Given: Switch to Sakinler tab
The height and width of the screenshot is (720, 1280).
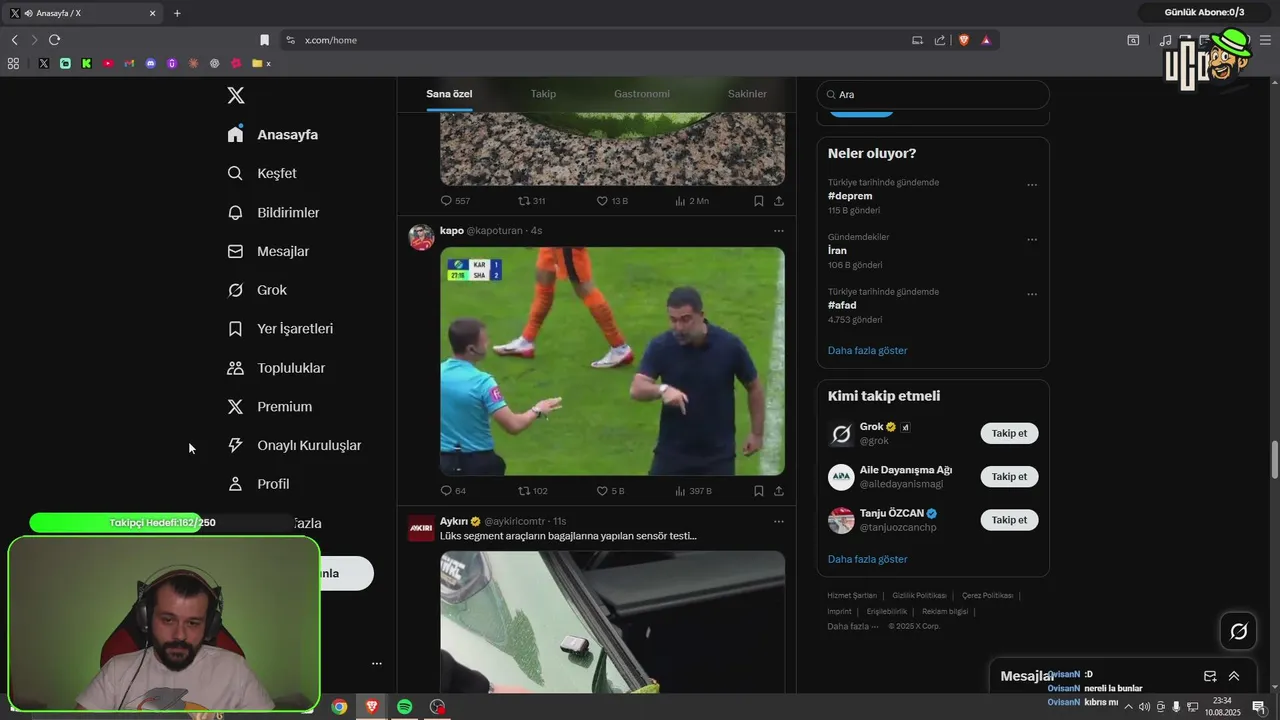Looking at the screenshot, I should tap(747, 94).
